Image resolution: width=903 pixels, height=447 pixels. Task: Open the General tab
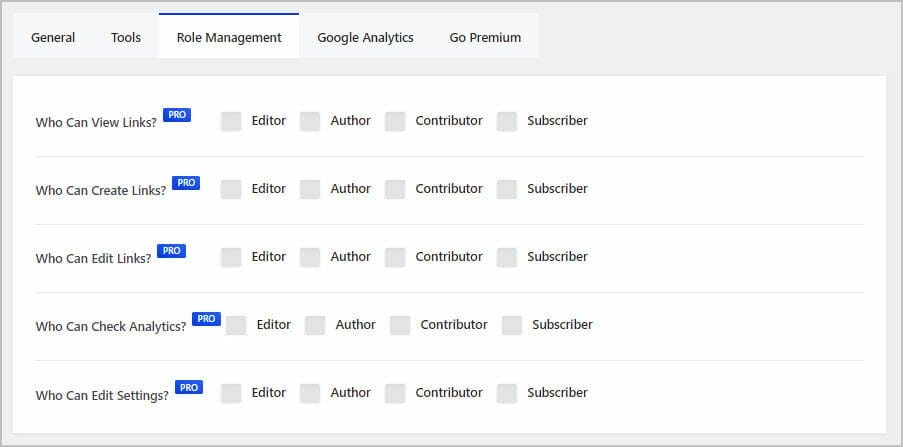coord(53,37)
